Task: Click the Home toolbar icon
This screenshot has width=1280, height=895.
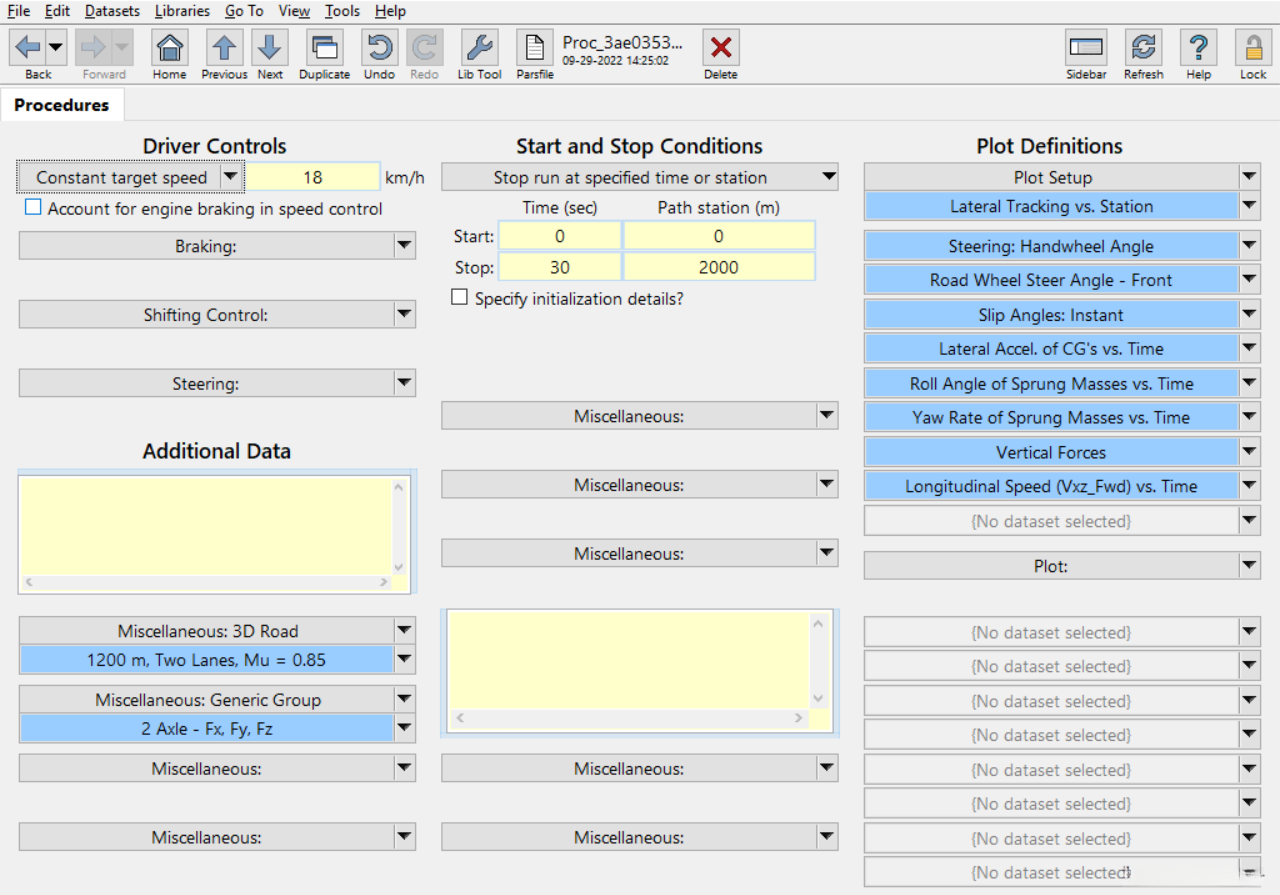Action: point(170,48)
